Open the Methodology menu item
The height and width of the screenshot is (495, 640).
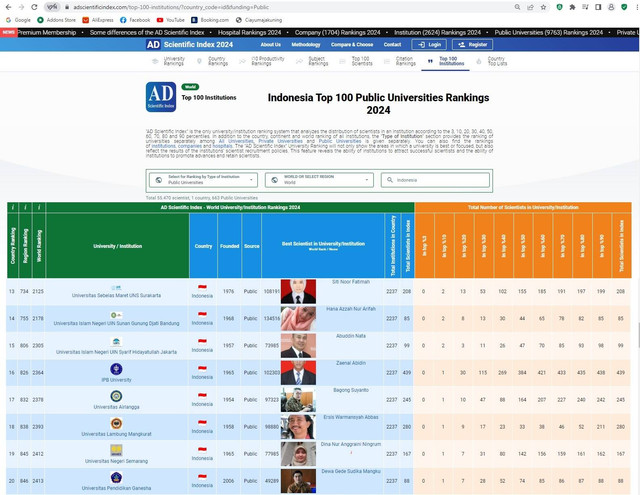tap(306, 44)
